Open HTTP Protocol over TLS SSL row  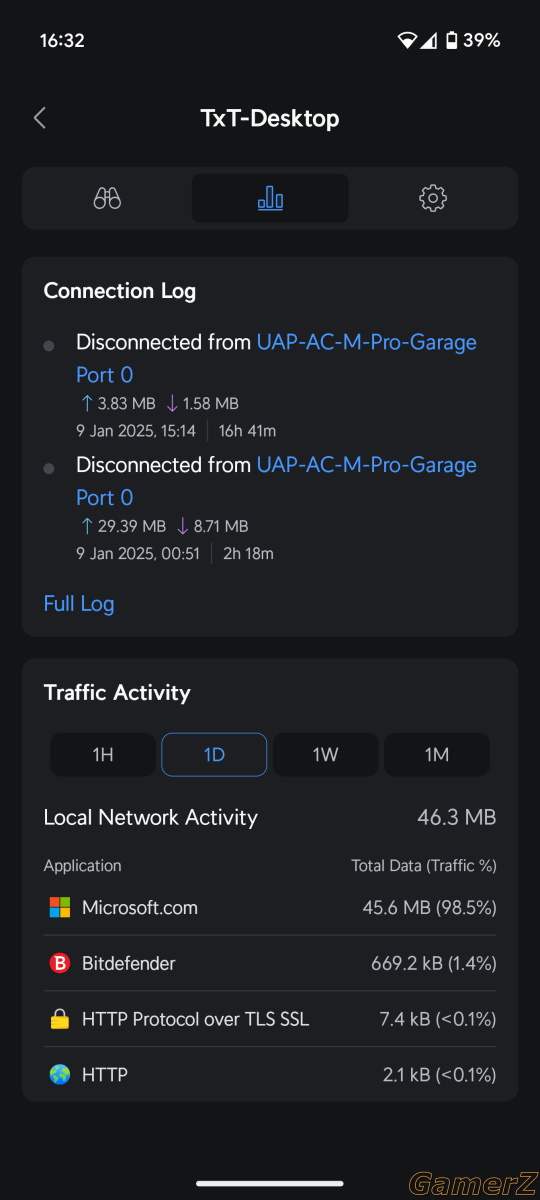point(270,1020)
